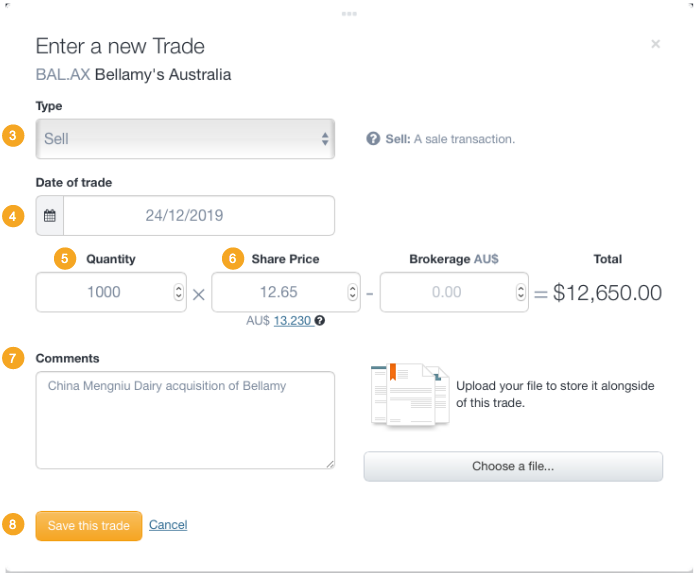This screenshot has width=697, height=573.
Task: Click the Date of trade field
Action: point(198,215)
